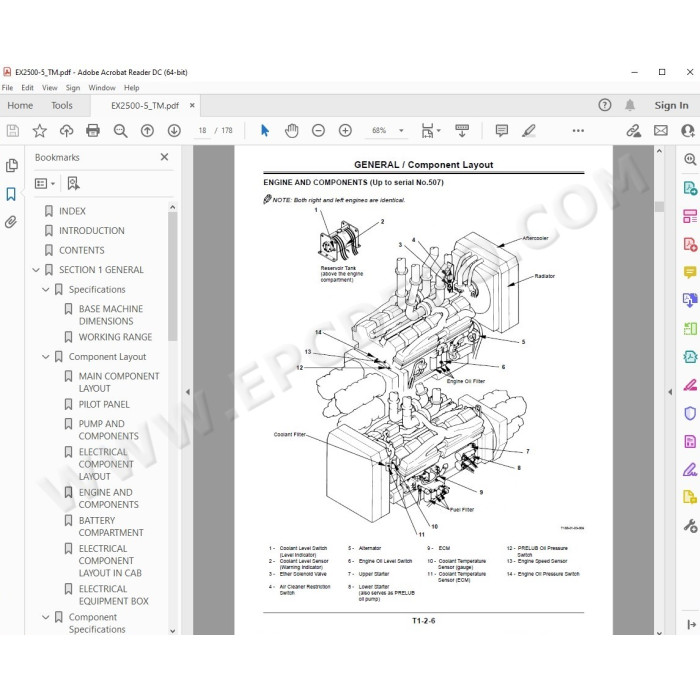Toggle the Bookmarks panel icon
700x700 pixels.
click(x=11, y=194)
